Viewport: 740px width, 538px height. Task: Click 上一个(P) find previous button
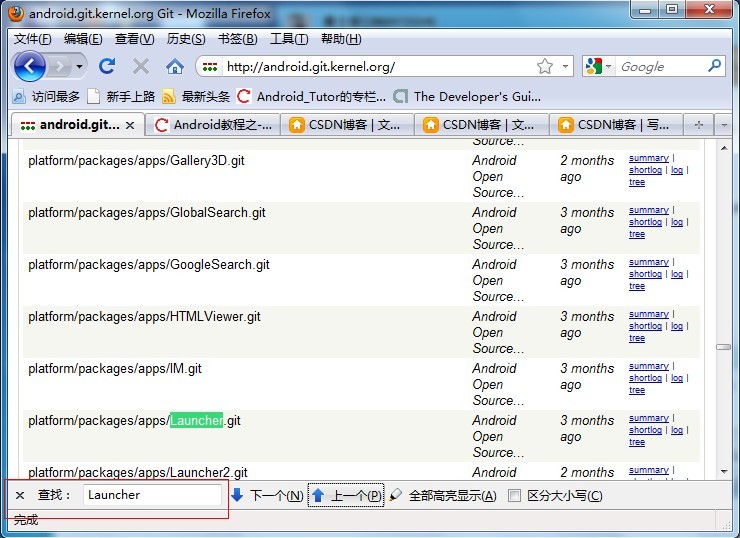346,496
